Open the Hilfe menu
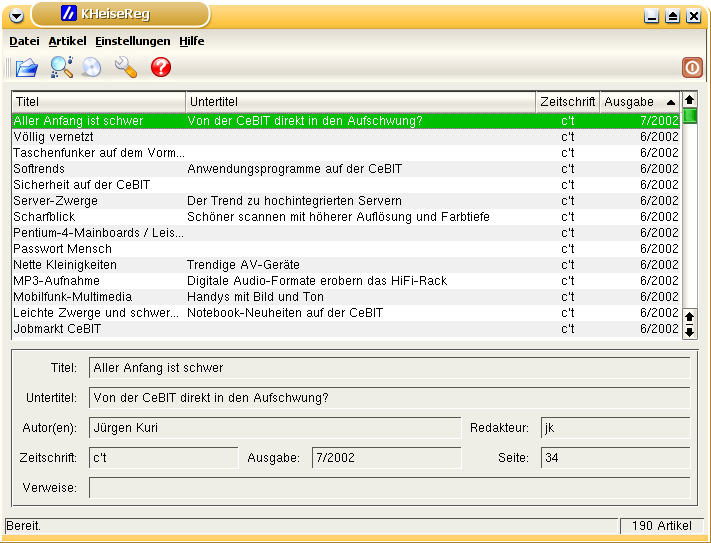Image resolution: width=711 pixels, height=543 pixels. [192, 41]
